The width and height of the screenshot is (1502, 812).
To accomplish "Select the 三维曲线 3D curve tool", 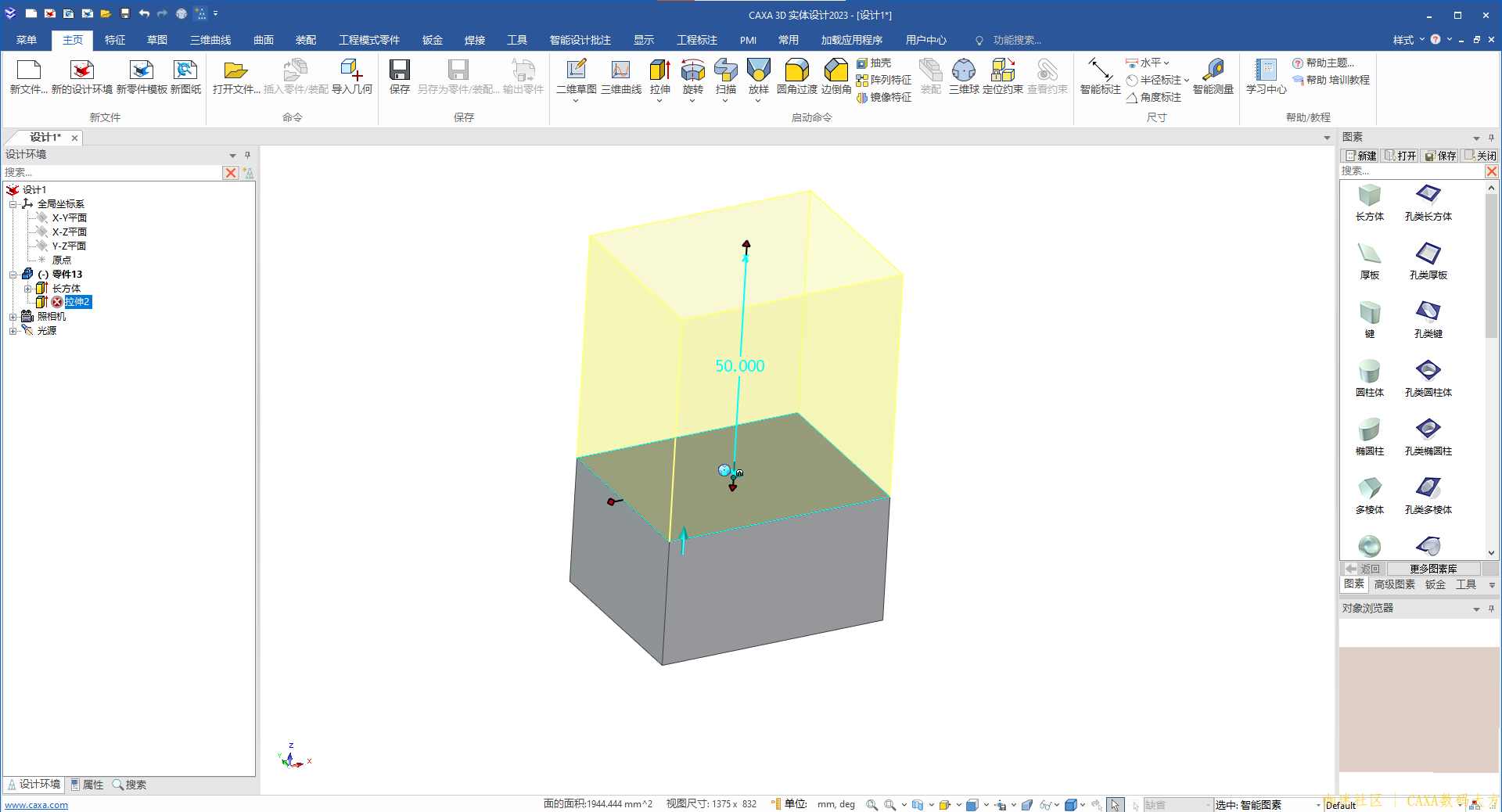I will [x=621, y=77].
